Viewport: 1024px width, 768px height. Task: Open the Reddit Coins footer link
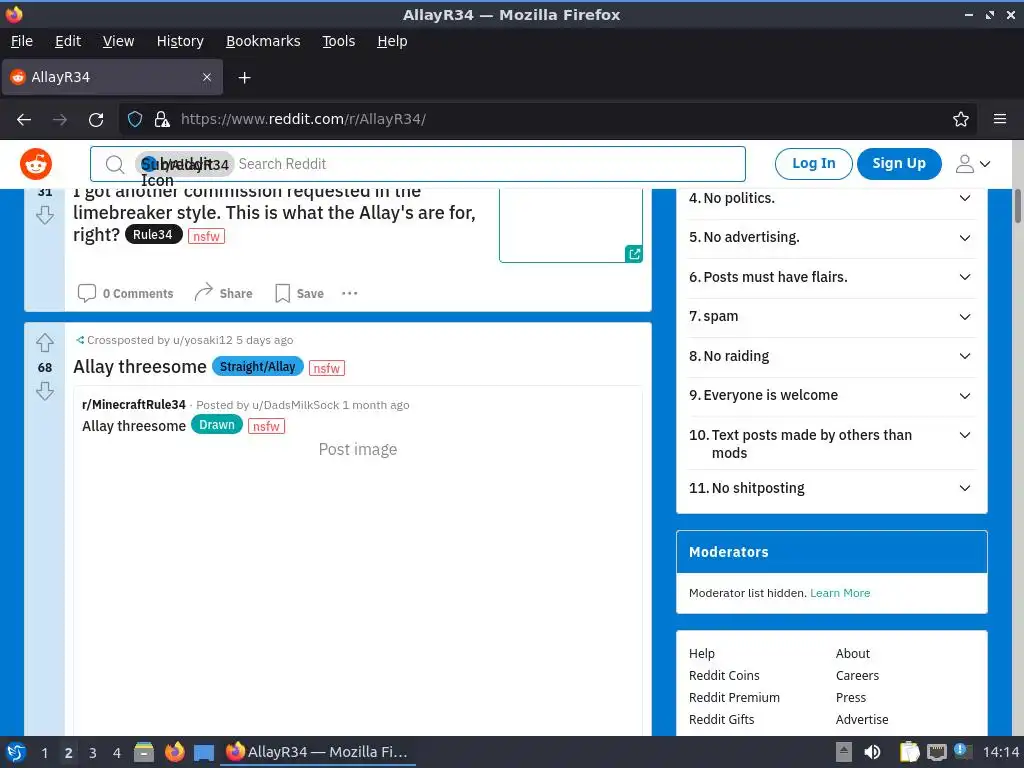click(724, 676)
